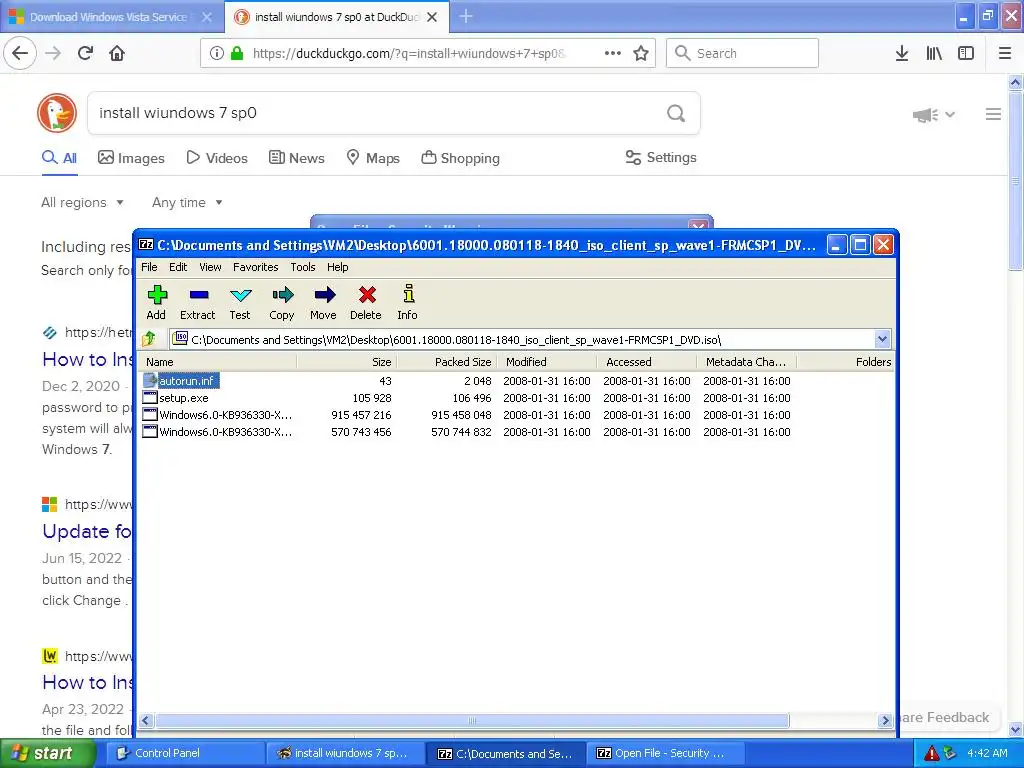Screen dimensions: 1024x768
Task: Select the DuckDuckGo Images tab
Action: pyautogui.click(x=131, y=158)
